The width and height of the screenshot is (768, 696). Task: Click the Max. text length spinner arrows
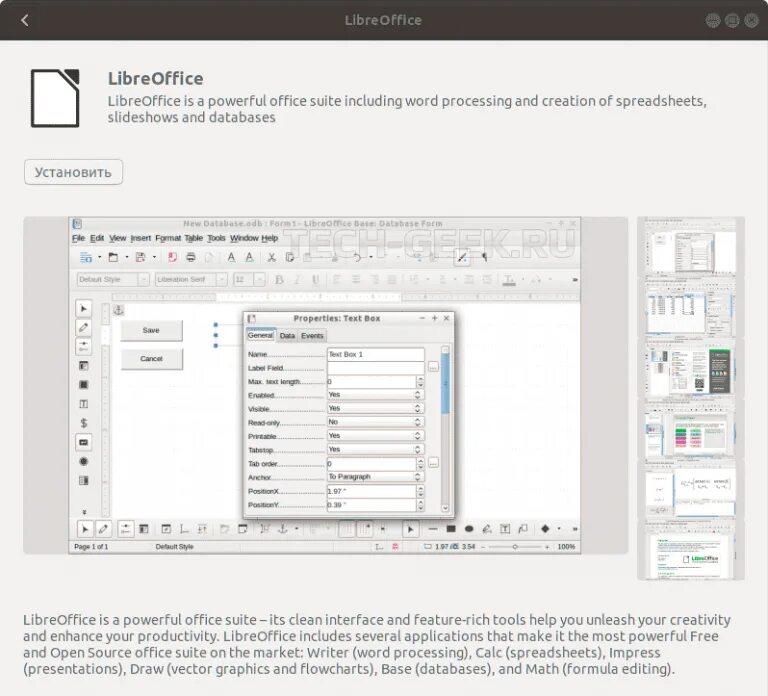pyautogui.click(x=420, y=382)
